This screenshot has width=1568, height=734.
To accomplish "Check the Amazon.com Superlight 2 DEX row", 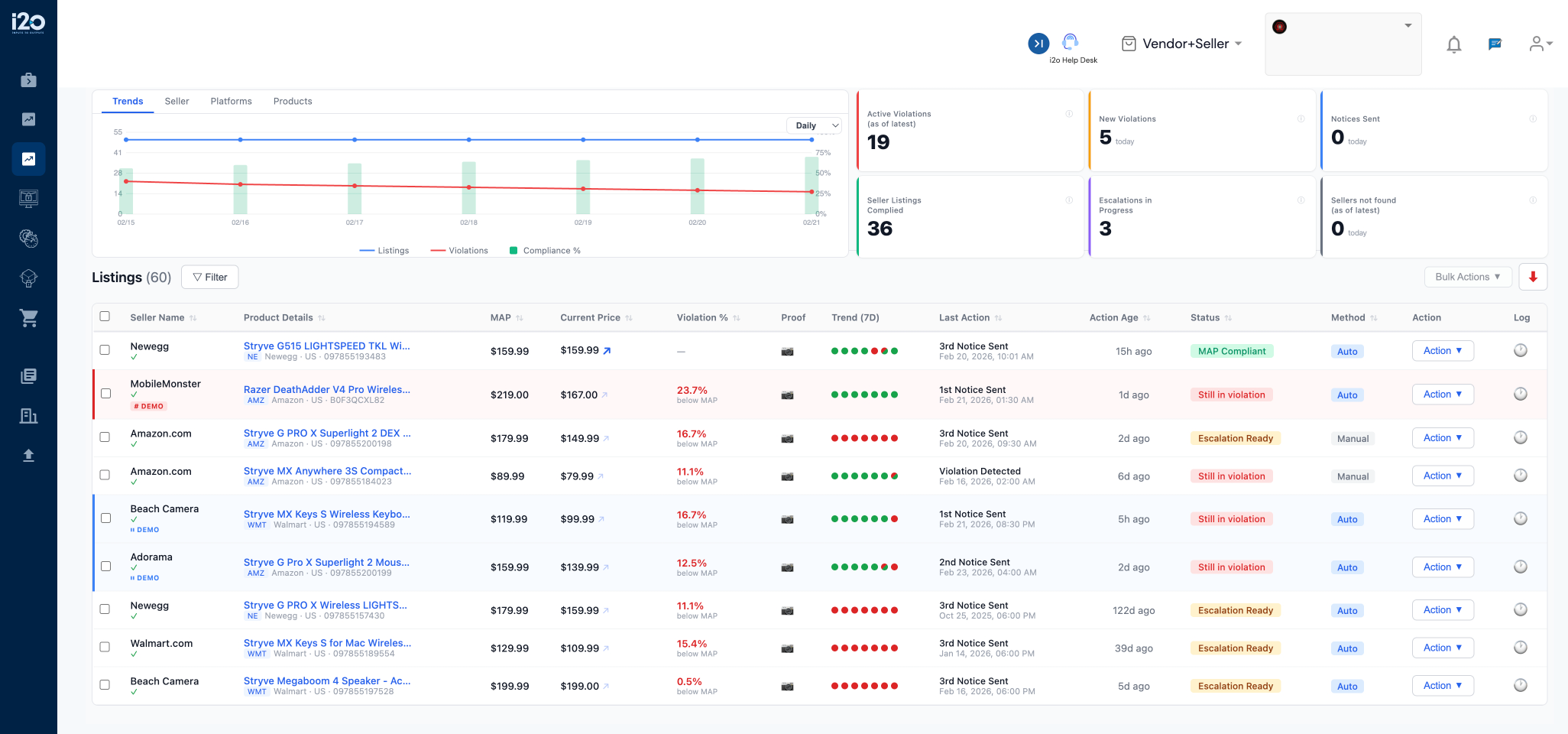I will tap(105, 437).
